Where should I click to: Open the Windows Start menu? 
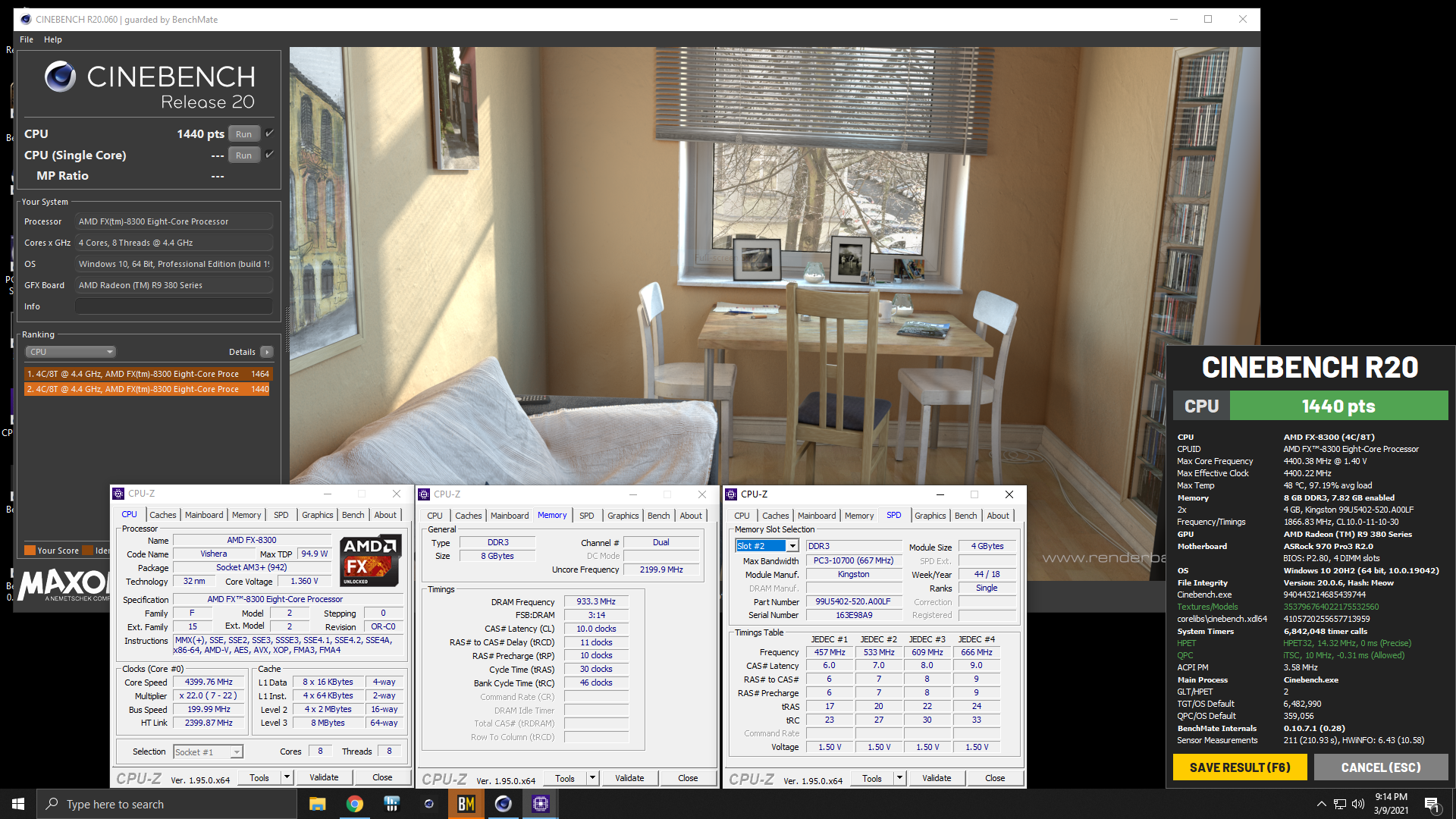coord(18,804)
